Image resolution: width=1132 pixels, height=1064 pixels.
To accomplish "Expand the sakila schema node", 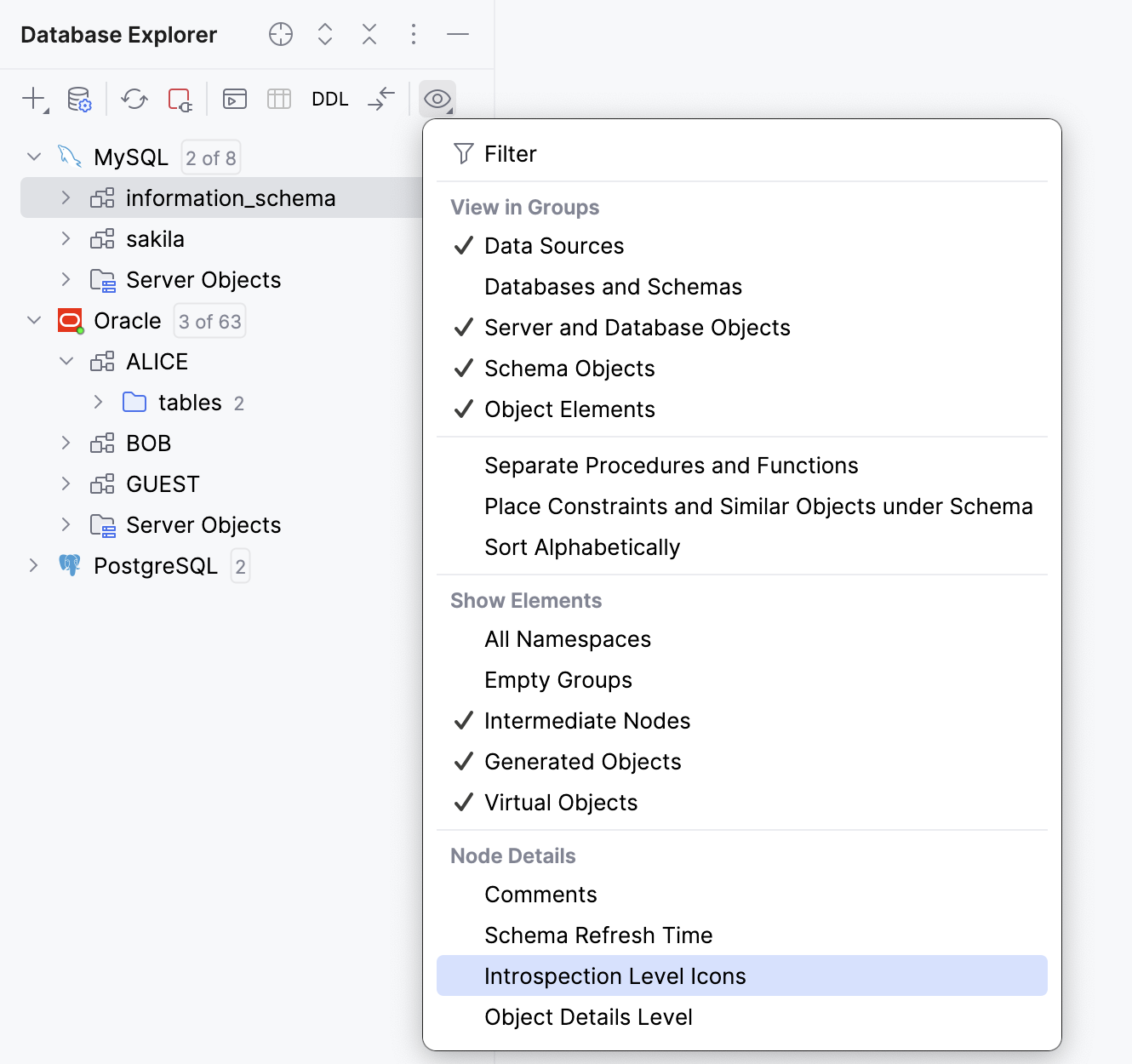I will [66, 239].
